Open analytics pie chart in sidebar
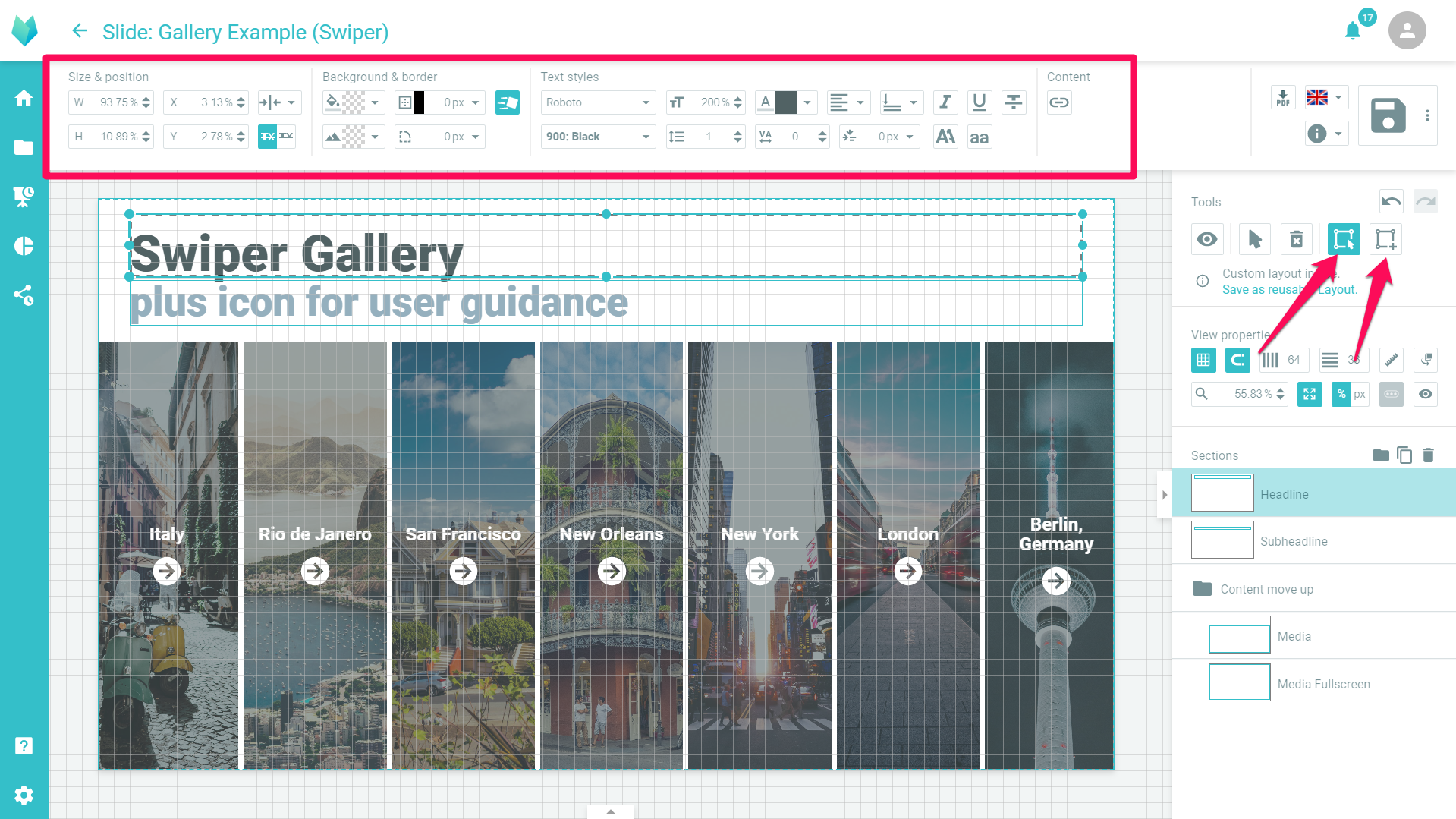Viewport: 1456px width, 819px height. point(24,246)
